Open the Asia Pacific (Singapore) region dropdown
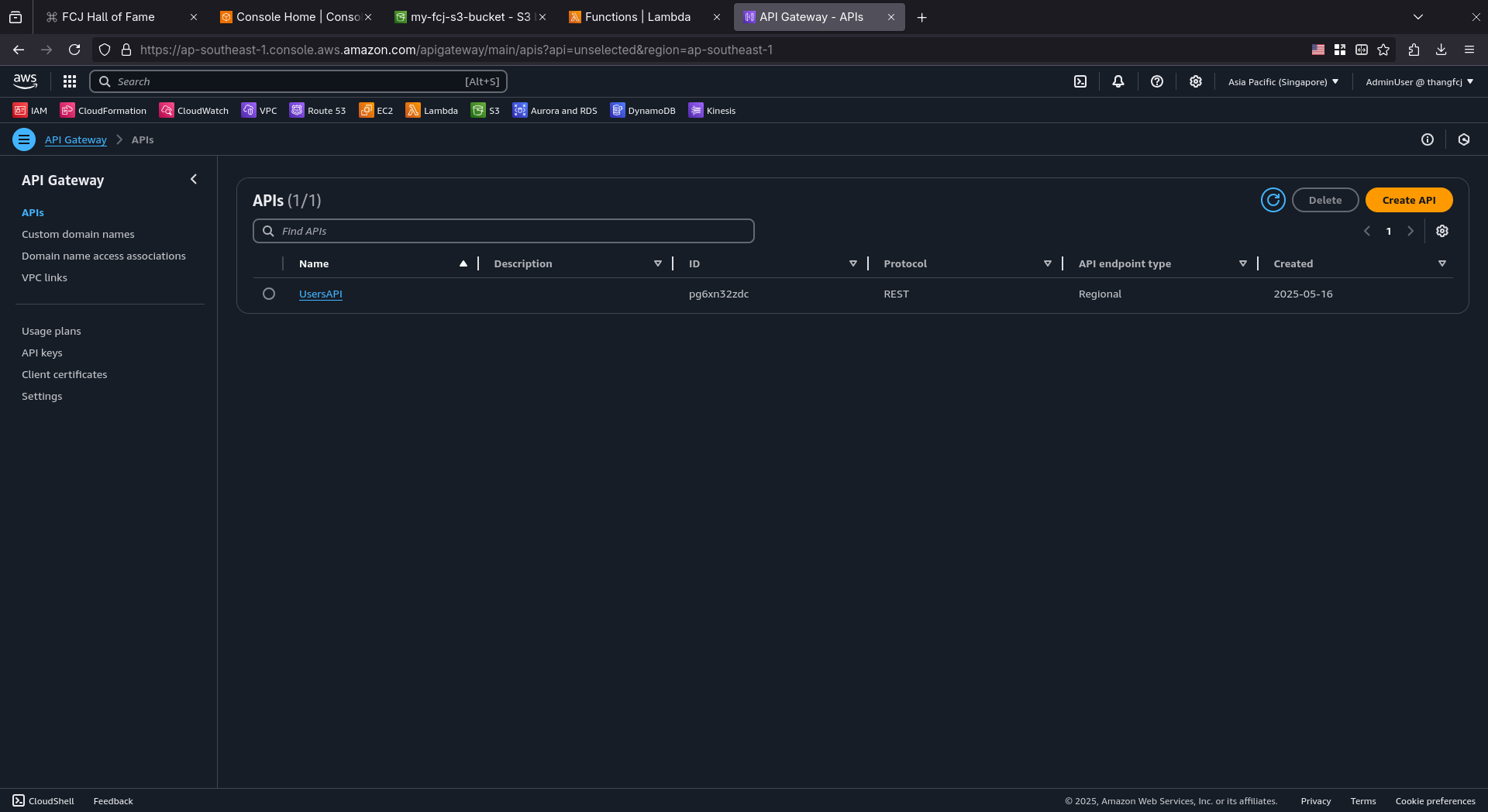 1283,81
